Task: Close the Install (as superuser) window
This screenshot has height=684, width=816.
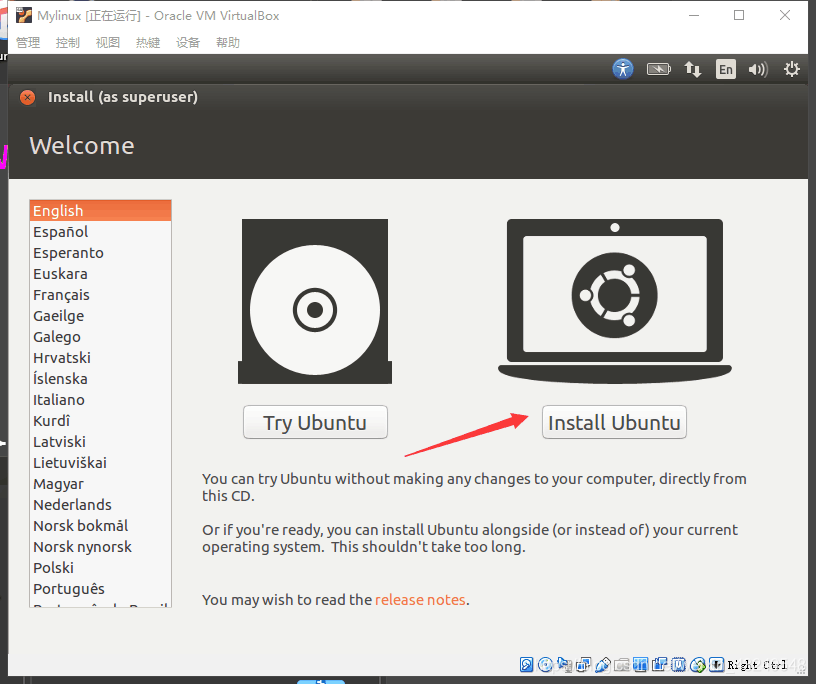Action: [x=28, y=97]
